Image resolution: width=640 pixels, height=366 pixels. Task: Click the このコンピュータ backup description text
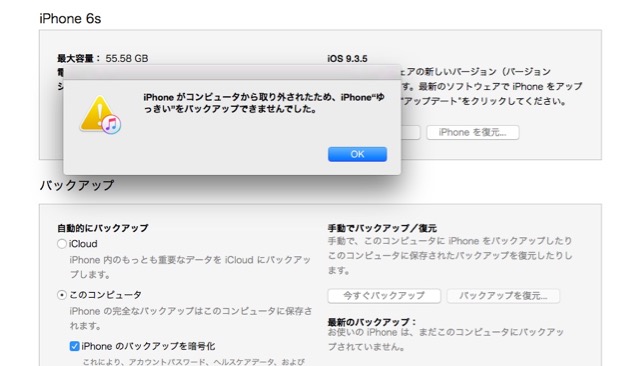point(191,318)
